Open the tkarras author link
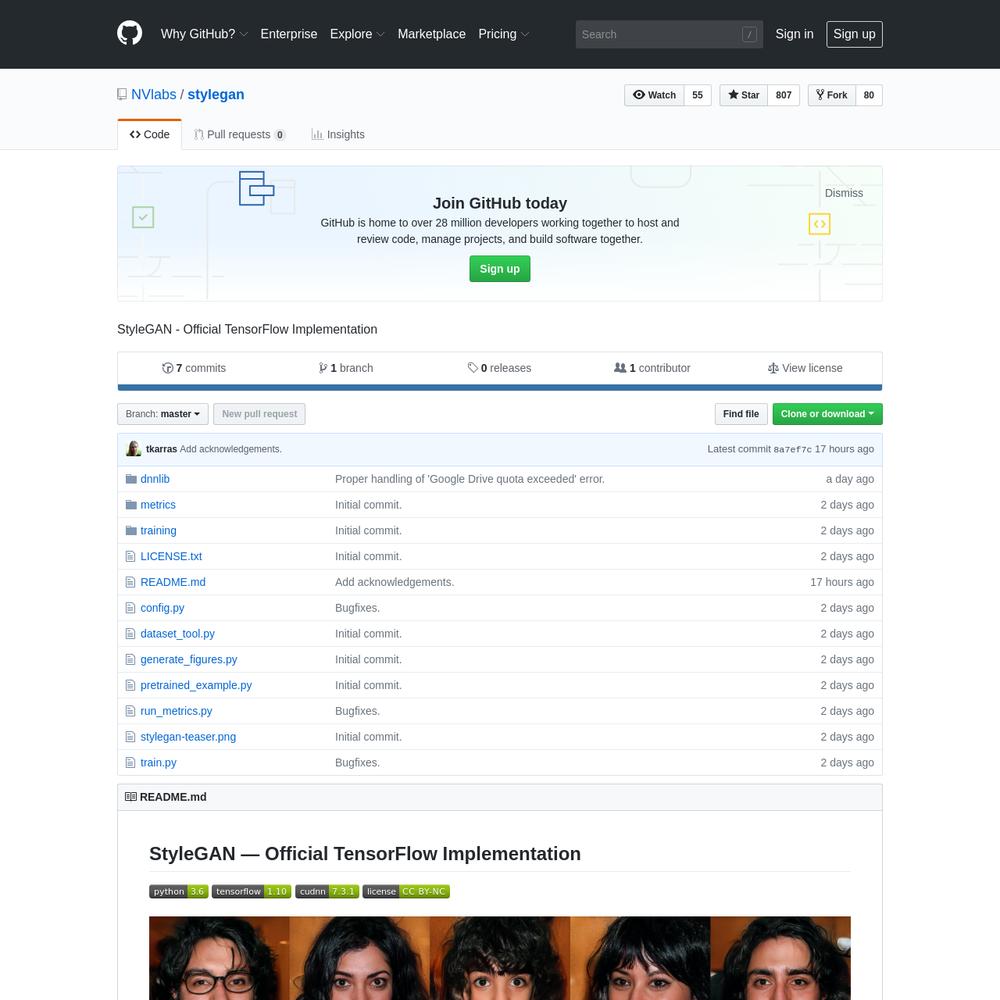Viewport: 1000px width, 1000px height. coord(161,449)
